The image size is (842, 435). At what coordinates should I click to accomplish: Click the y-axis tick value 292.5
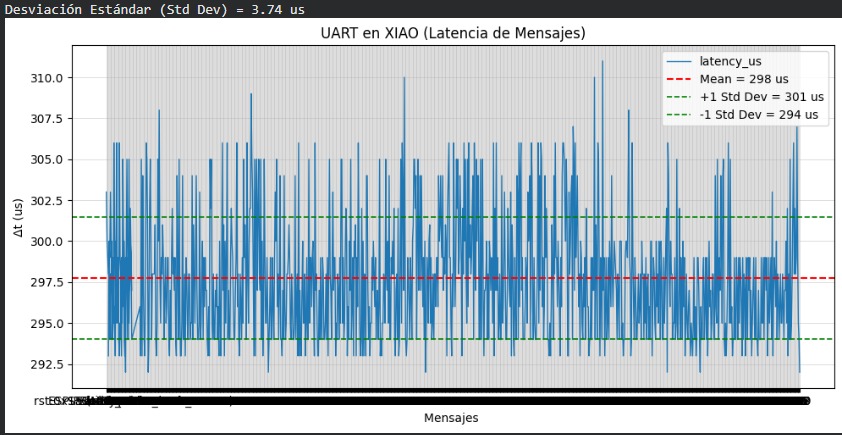[x=46, y=365]
